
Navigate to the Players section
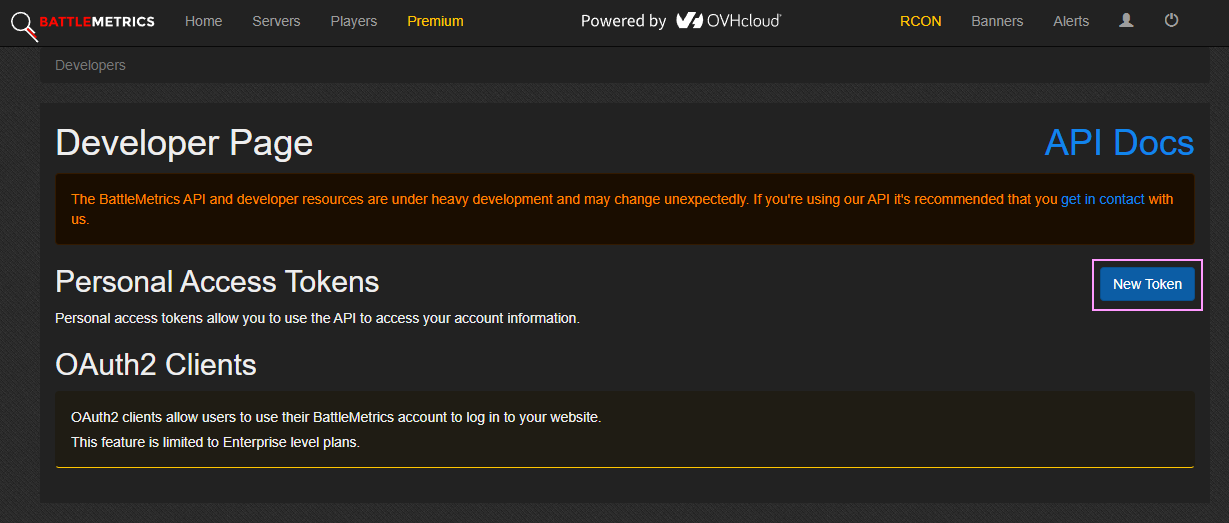(354, 21)
